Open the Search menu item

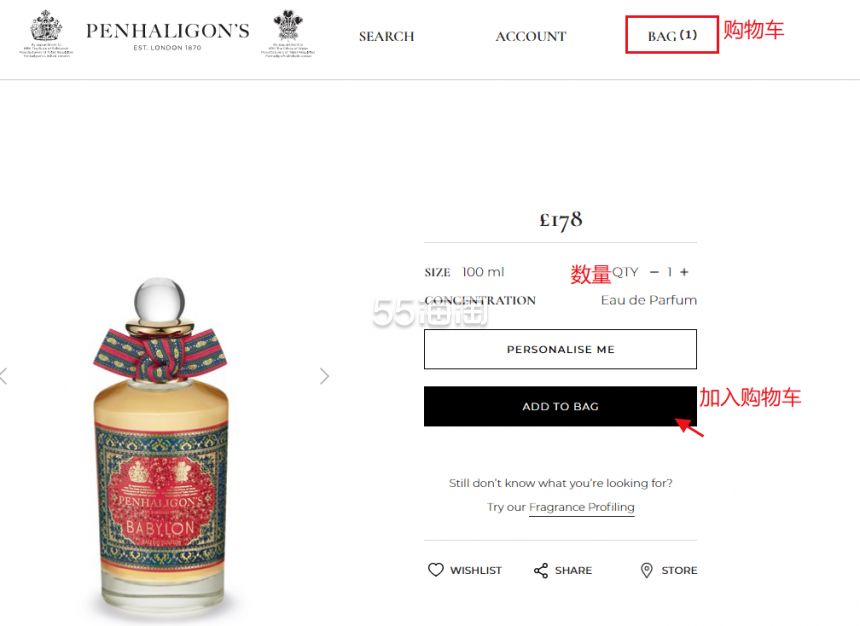(x=387, y=37)
